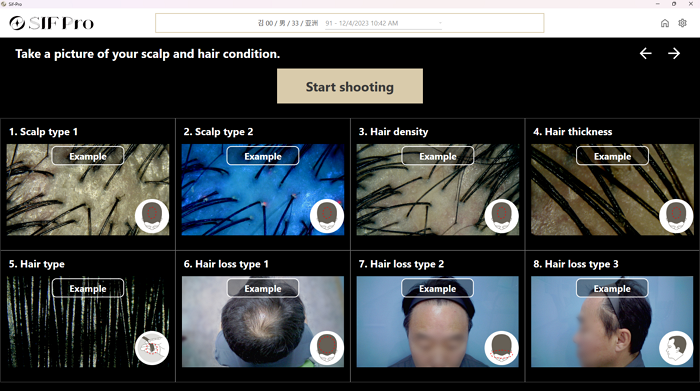
Task: Start shooting scalp pictures
Action: [x=350, y=86]
